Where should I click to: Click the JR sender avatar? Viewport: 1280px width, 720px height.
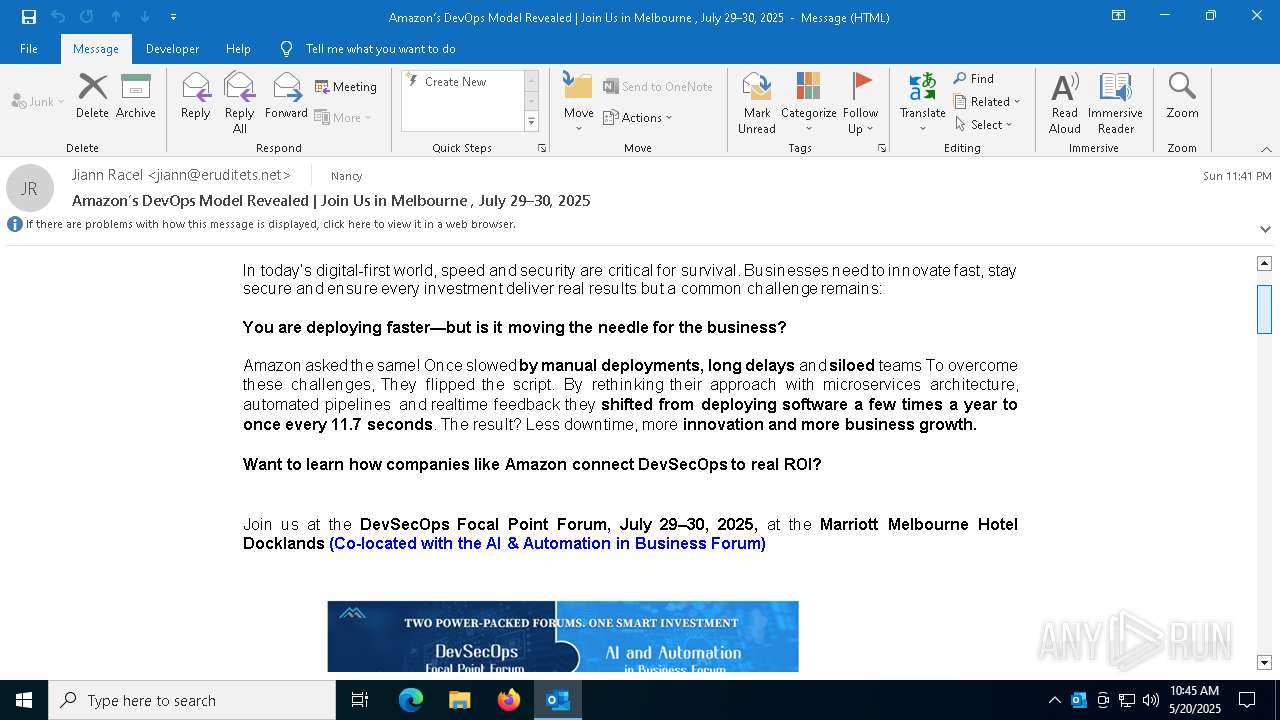pyautogui.click(x=29, y=188)
